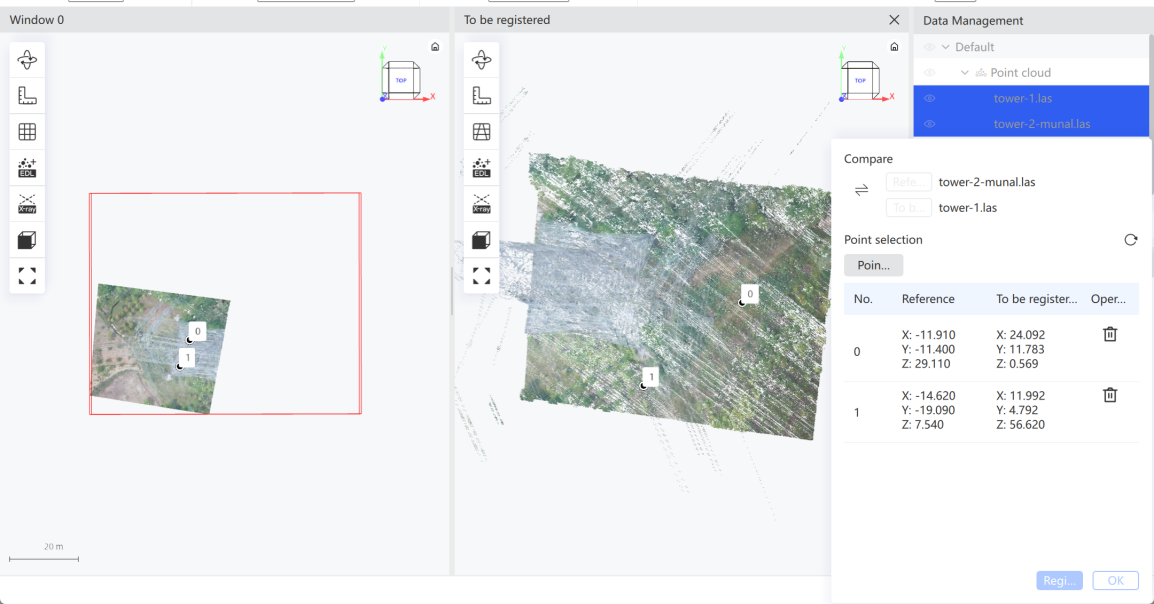Click To be registered value Z: 56.620
The width and height of the screenshot is (1154, 604).
tap(1020, 424)
